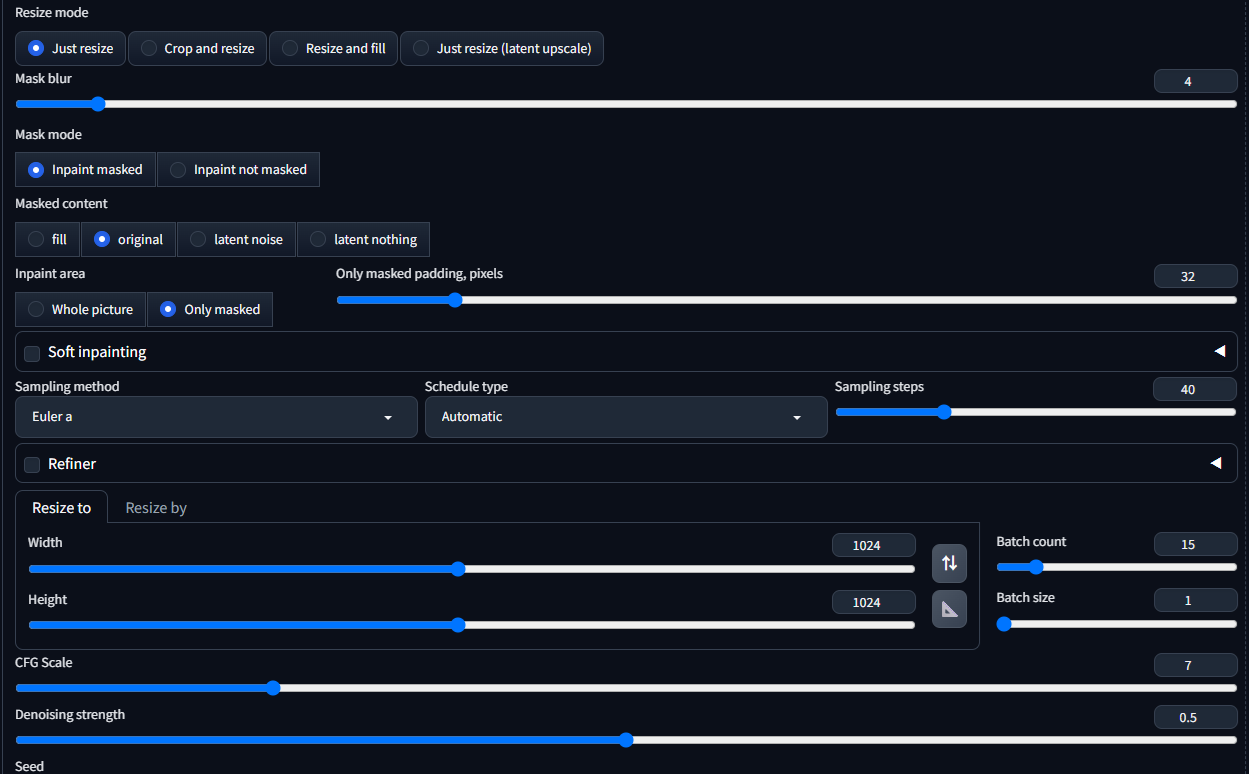The width and height of the screenshot is (1249, 774).
Task: Set inpaint area to Whole picture
Action: (80, 310)
